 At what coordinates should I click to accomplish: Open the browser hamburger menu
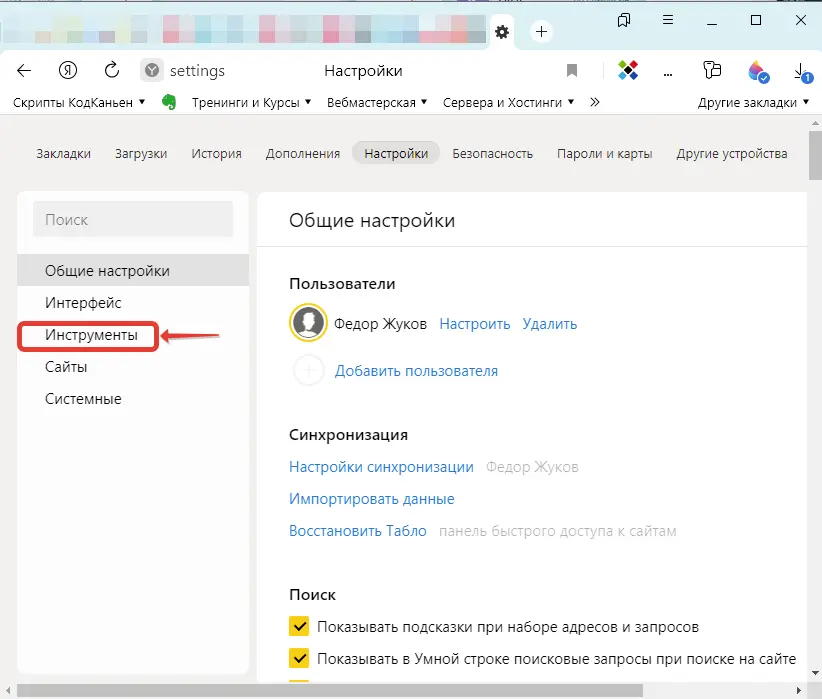pos(668,20)
